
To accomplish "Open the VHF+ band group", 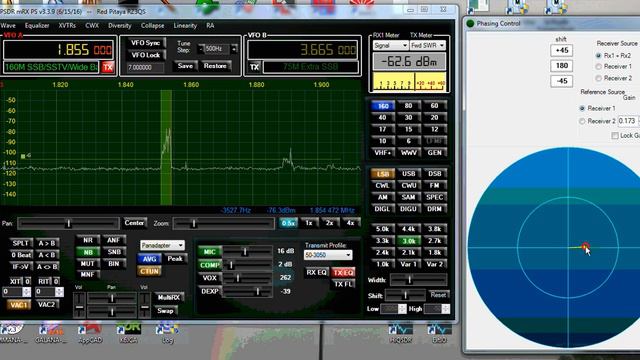I will pyautogui.click(x=382, y=153).
